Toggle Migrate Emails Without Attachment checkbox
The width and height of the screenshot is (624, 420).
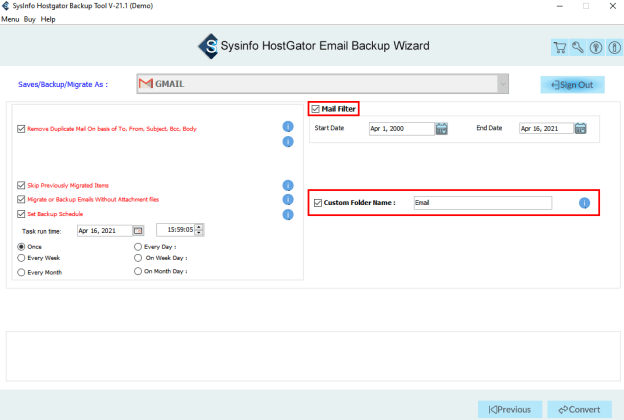(x=21, y=199)
